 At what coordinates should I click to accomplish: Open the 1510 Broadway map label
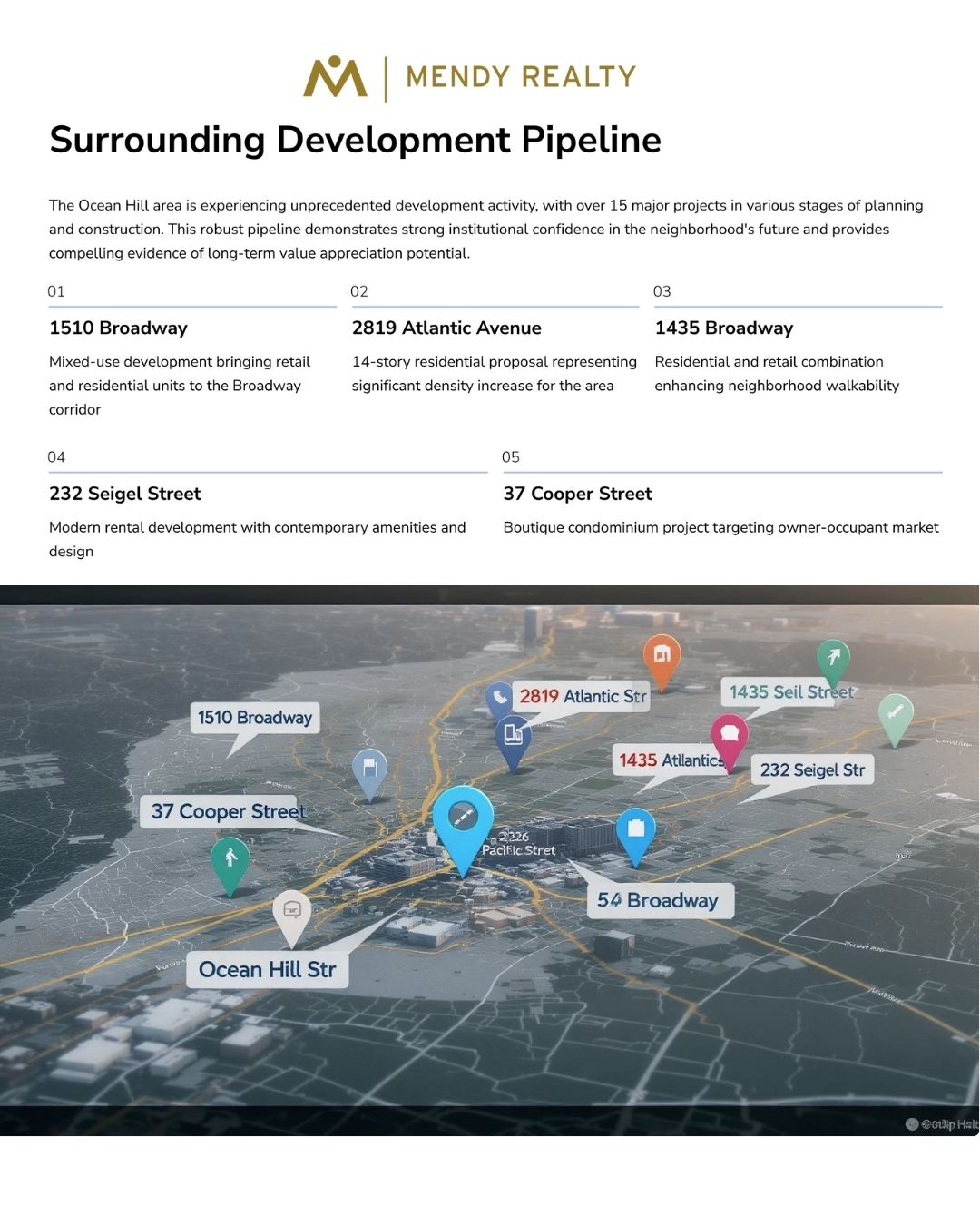(x=255, y=718)
